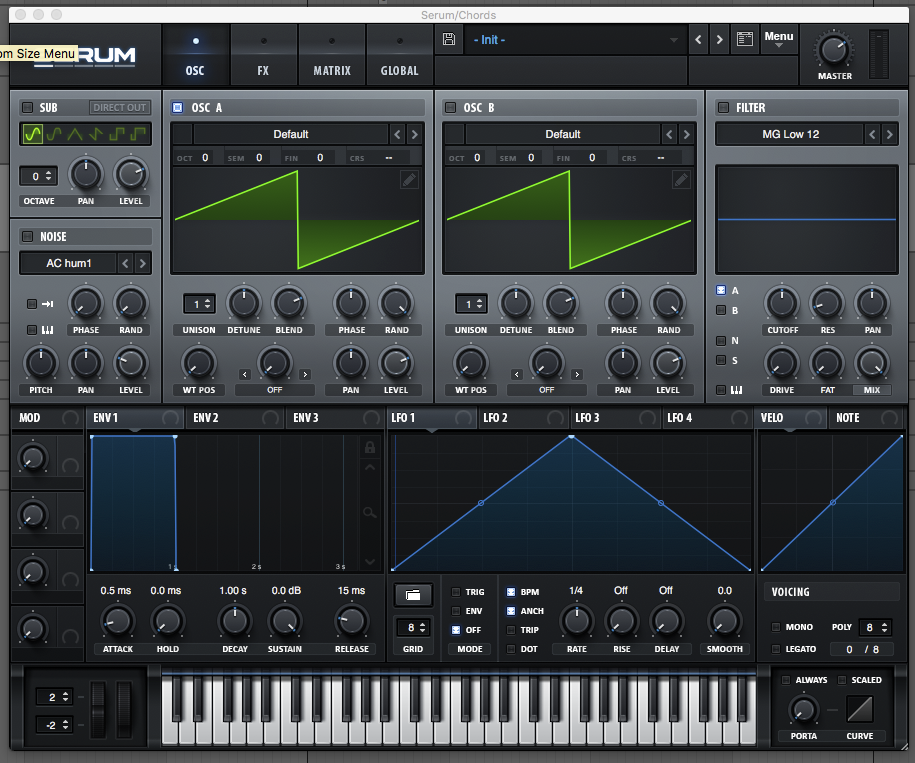
Task: Enable MONO voicing checkbox
Action: coord(776,627)
